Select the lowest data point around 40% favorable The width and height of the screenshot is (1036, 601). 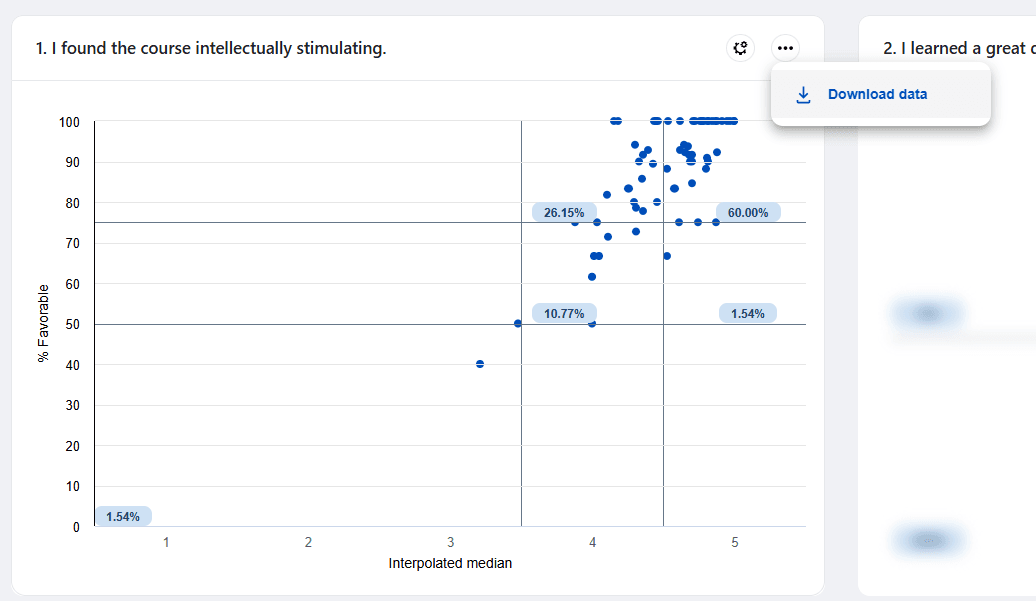coord(479,363)
